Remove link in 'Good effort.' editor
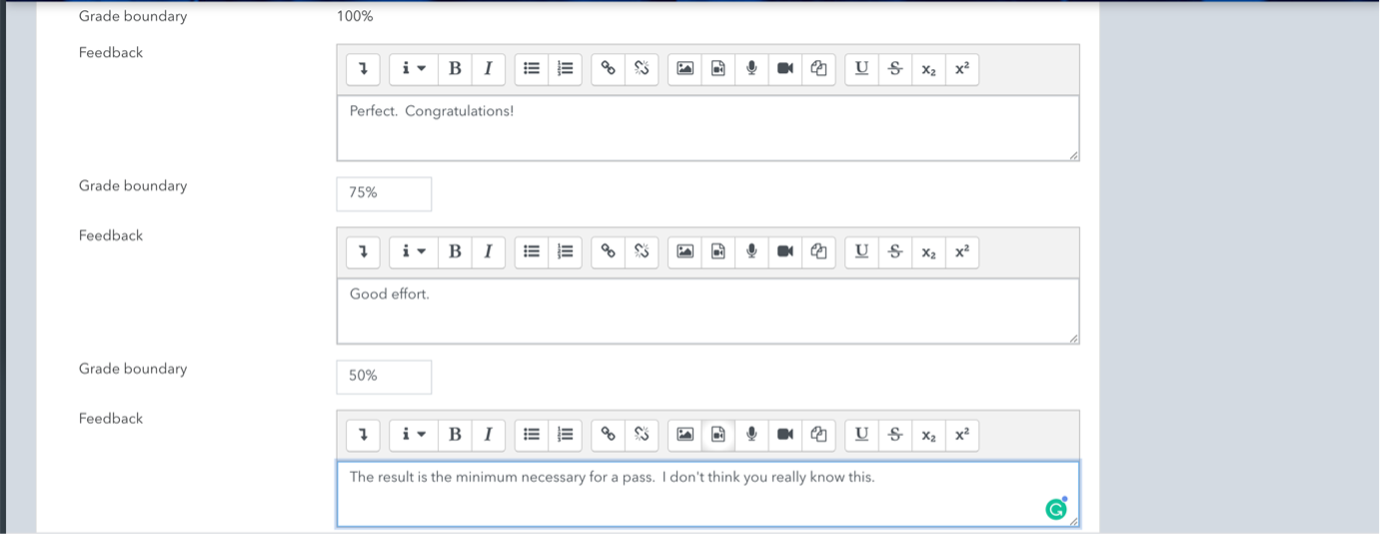This screenshot has height=537, width=1384. pos(642,252)
